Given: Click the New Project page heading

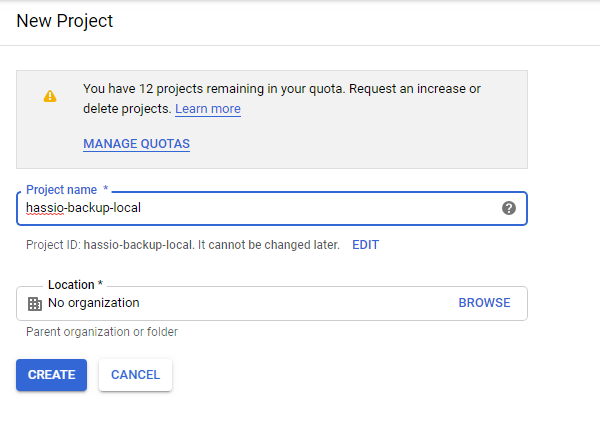Looking at the screenshot, I should click(x=65, y=21).
